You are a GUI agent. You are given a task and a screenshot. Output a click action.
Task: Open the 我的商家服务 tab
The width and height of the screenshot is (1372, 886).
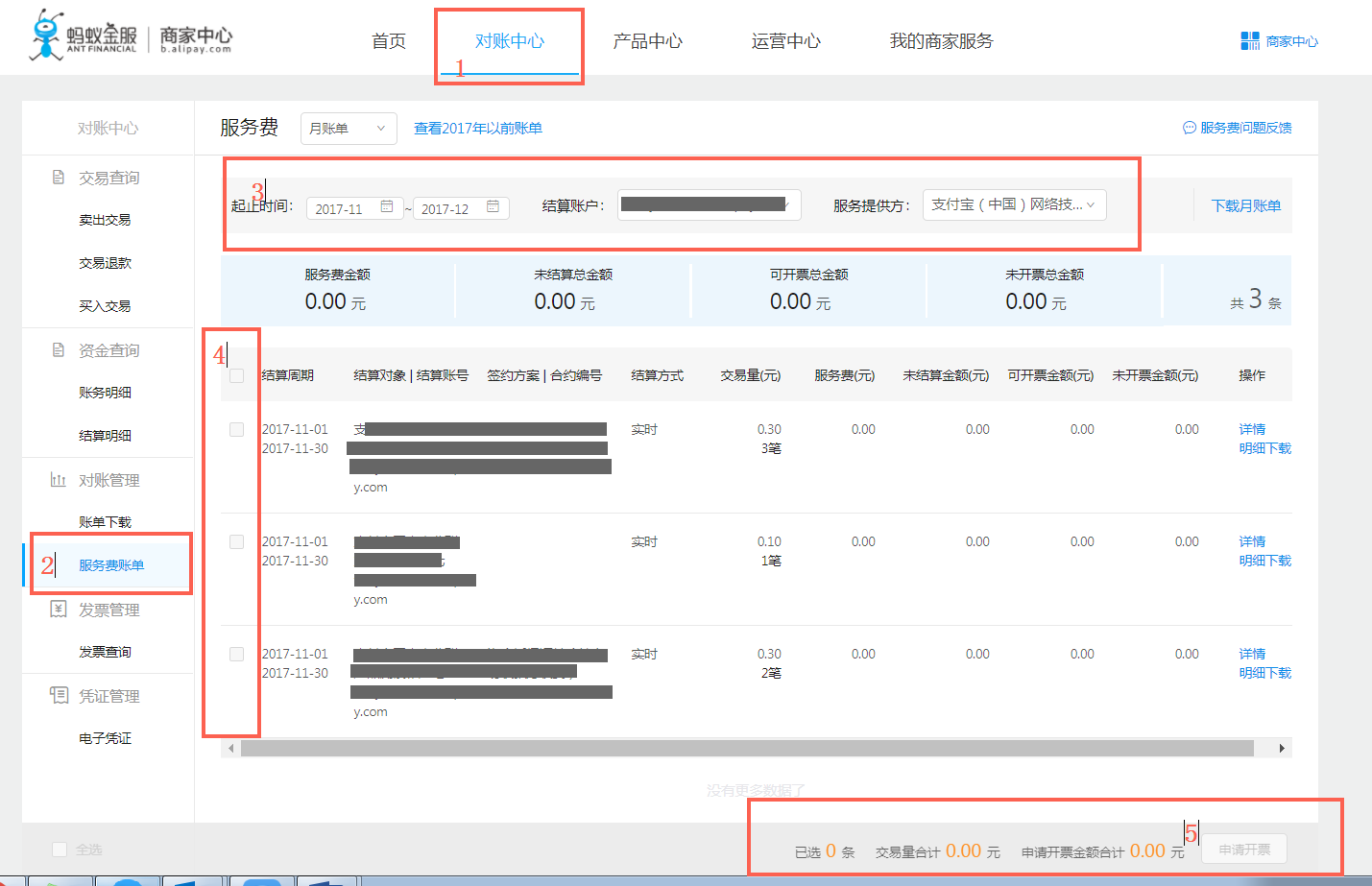942,41
